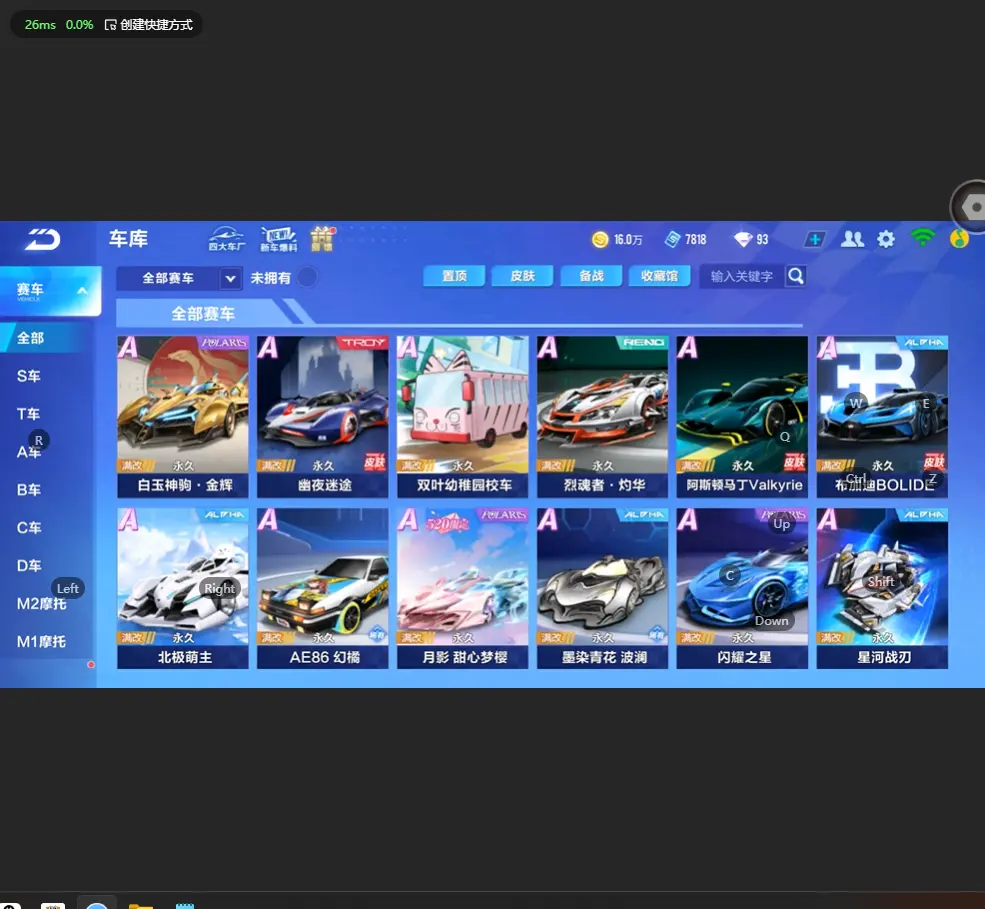Select the 布加迪BOLIDE car card
The height and width of the screenshot is (909, 985).
pyautogui.click(x=882, y=416)
